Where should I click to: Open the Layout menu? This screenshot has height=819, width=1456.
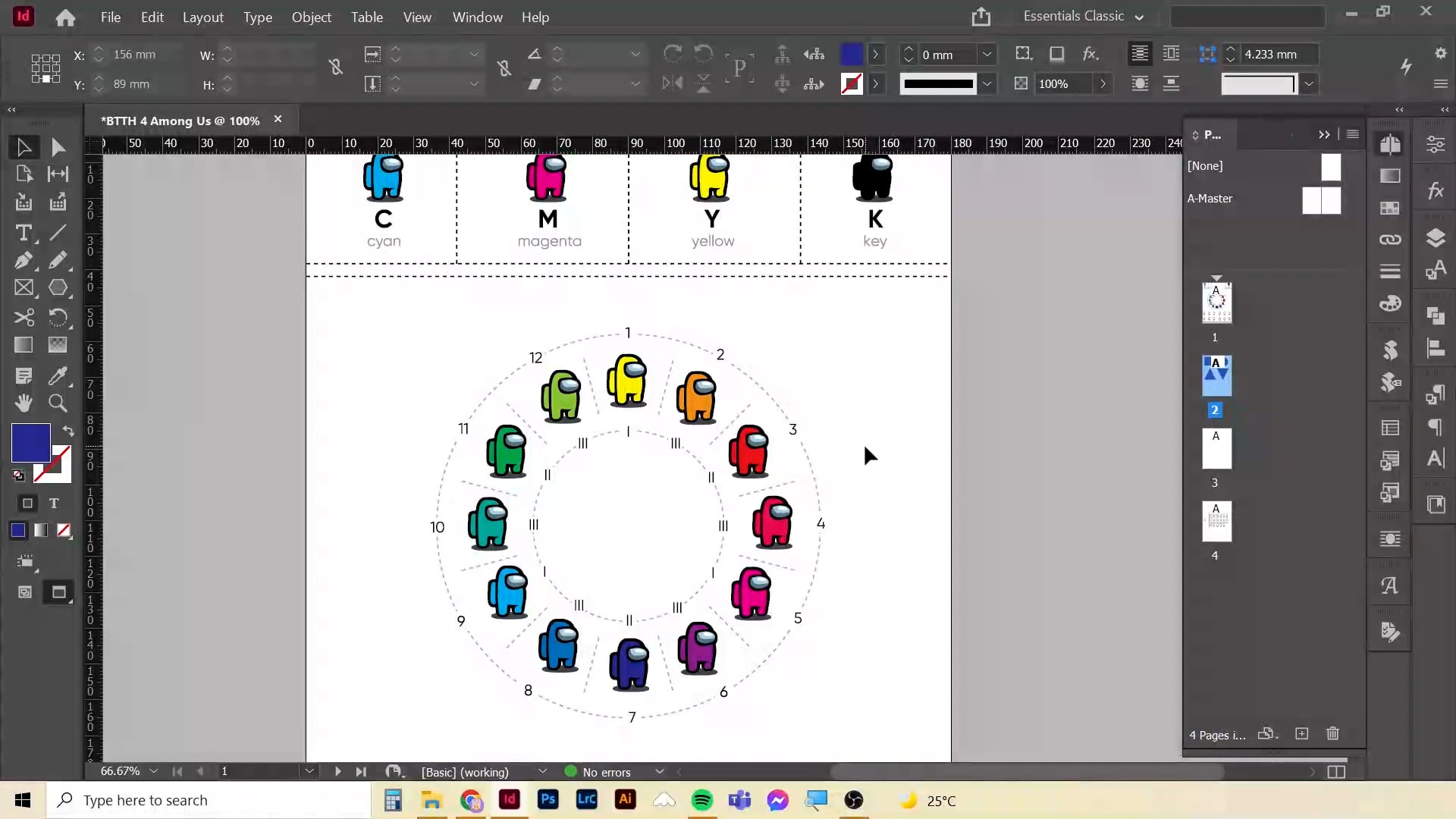202,17
